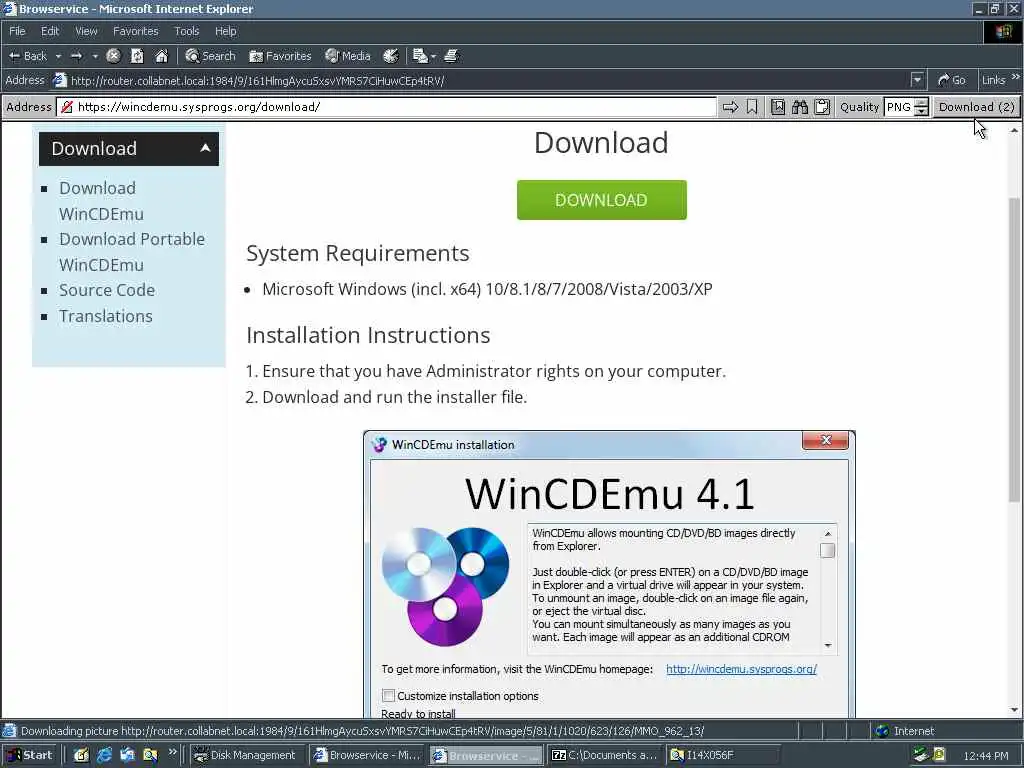Go back with the Back arrow button
The width and height of the screenshot is (1024, 768).
(27, 56)
